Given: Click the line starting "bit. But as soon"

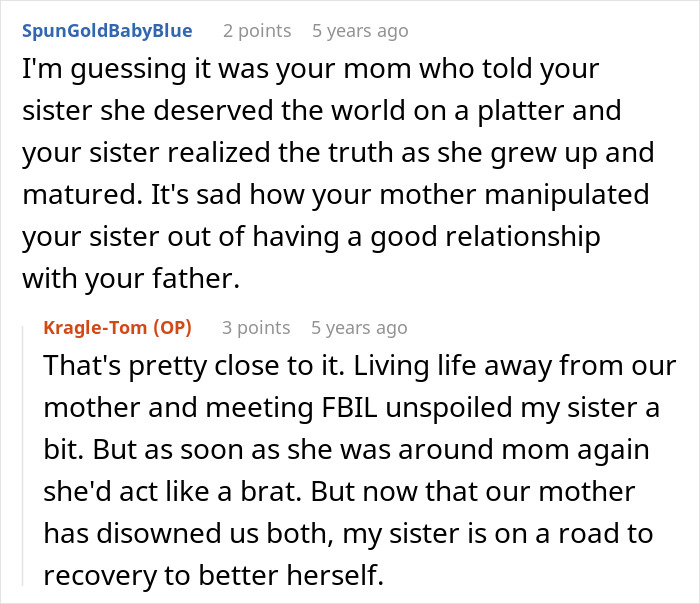Looking at the screenshot, I should coord(346,450).
